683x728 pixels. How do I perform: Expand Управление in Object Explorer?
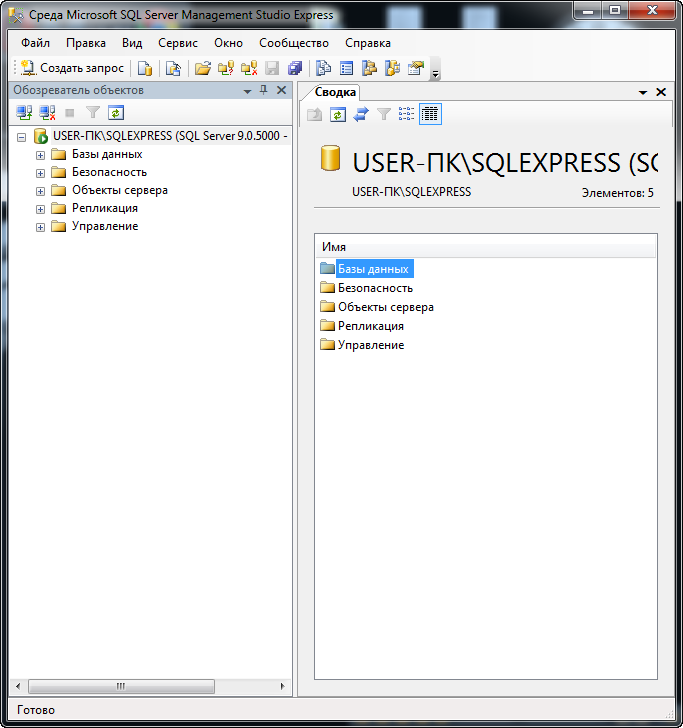coord(40,228)
